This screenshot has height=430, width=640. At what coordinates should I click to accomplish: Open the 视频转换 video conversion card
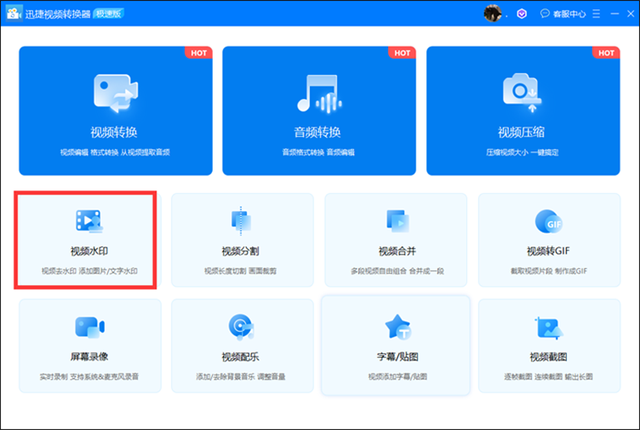click(x=116, y=110)
